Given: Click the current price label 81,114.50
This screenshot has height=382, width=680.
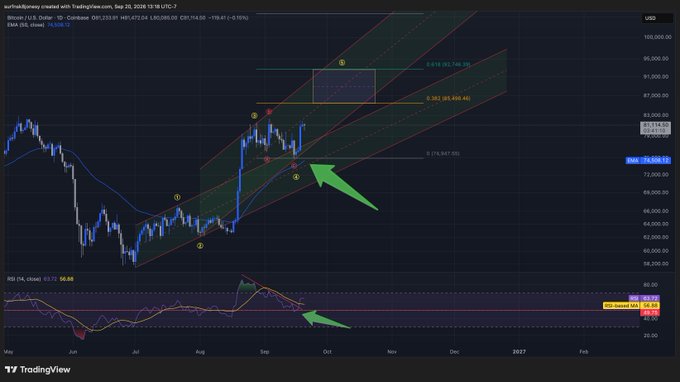Looking at the screenshot, I should coord(655,127).
